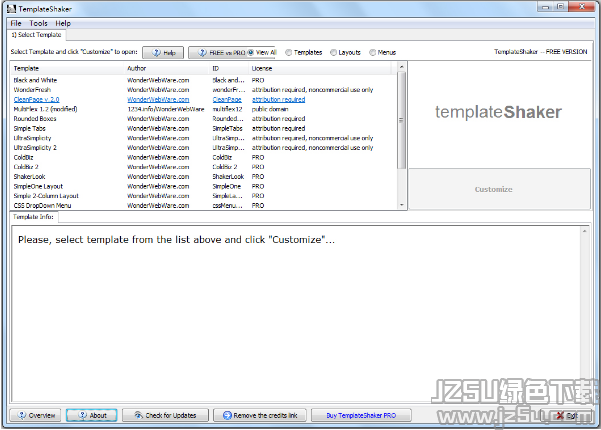Select the SimpleOne Layout row
The image size is (601, 430).
(204, 186)
